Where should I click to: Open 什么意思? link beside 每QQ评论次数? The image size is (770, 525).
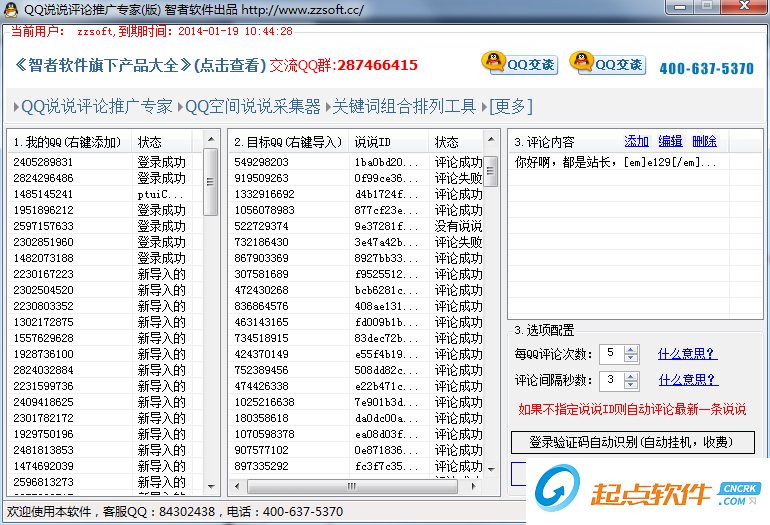pos(688,354)
